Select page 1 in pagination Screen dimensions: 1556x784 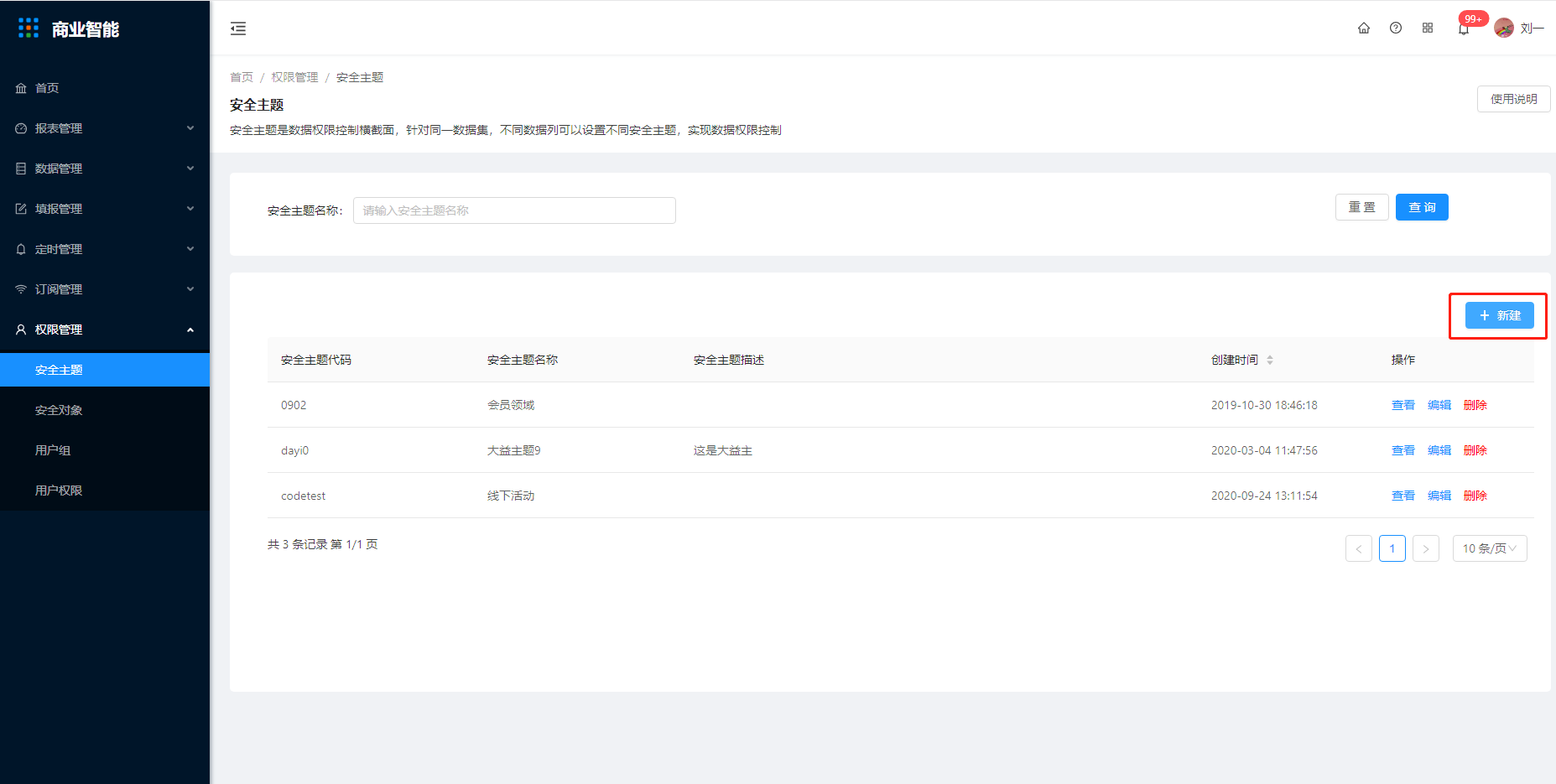[x=1392, y=548]
